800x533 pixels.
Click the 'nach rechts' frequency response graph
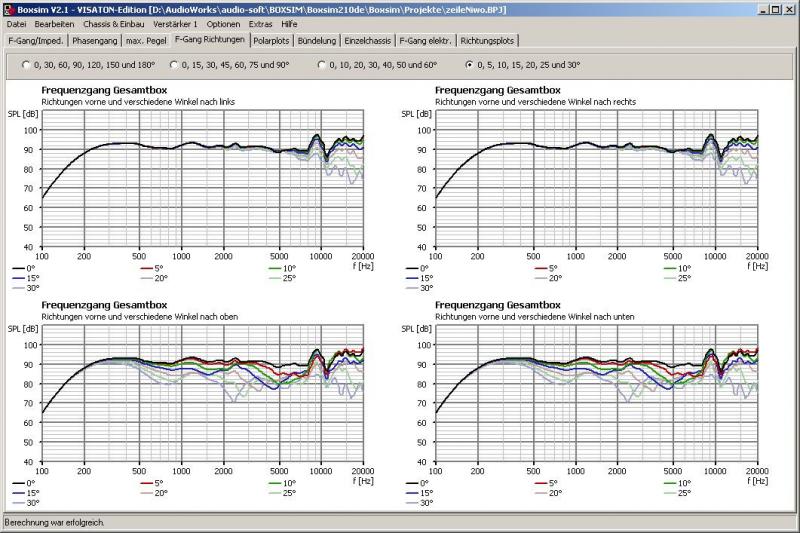click(x=596, y=179)
